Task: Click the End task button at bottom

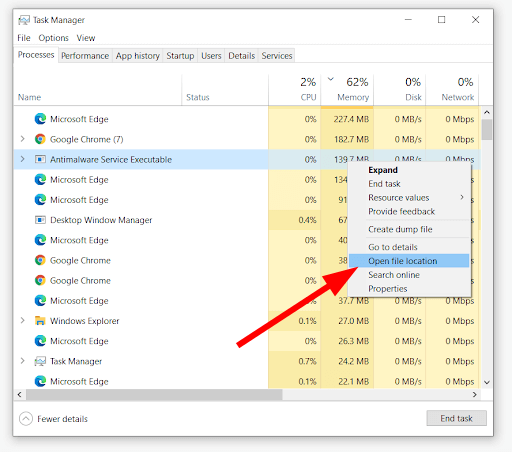Action: click(456, 418)
